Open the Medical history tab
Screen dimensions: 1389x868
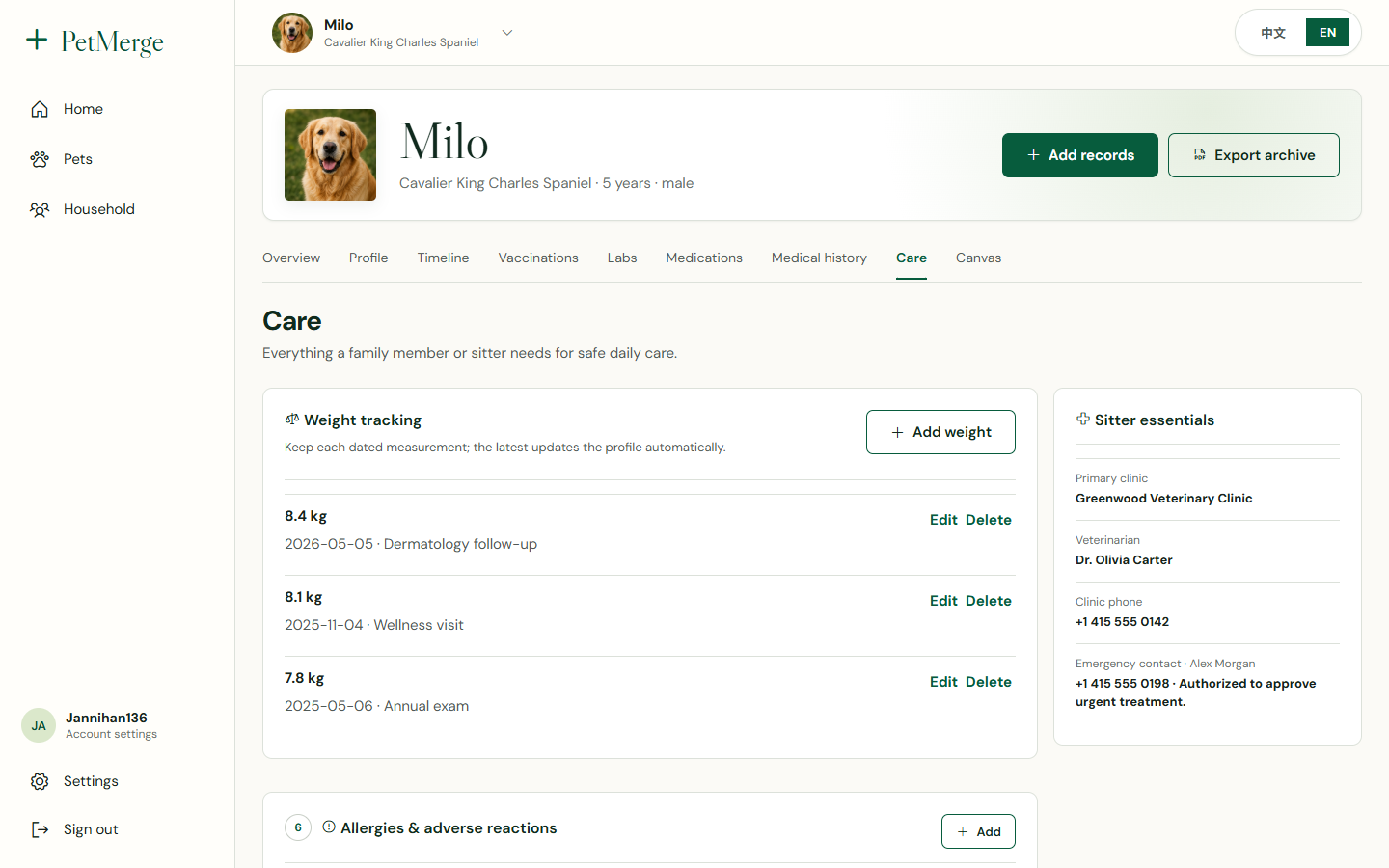coord(819,258)
